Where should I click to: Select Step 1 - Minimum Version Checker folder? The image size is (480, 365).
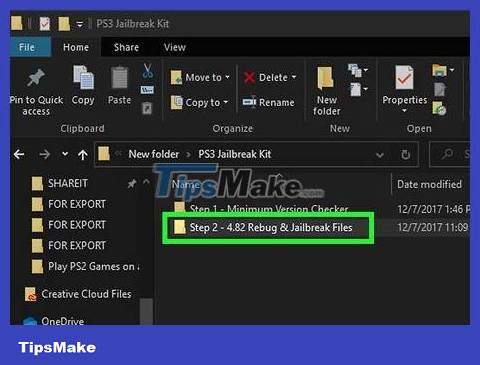pos(261,208)
